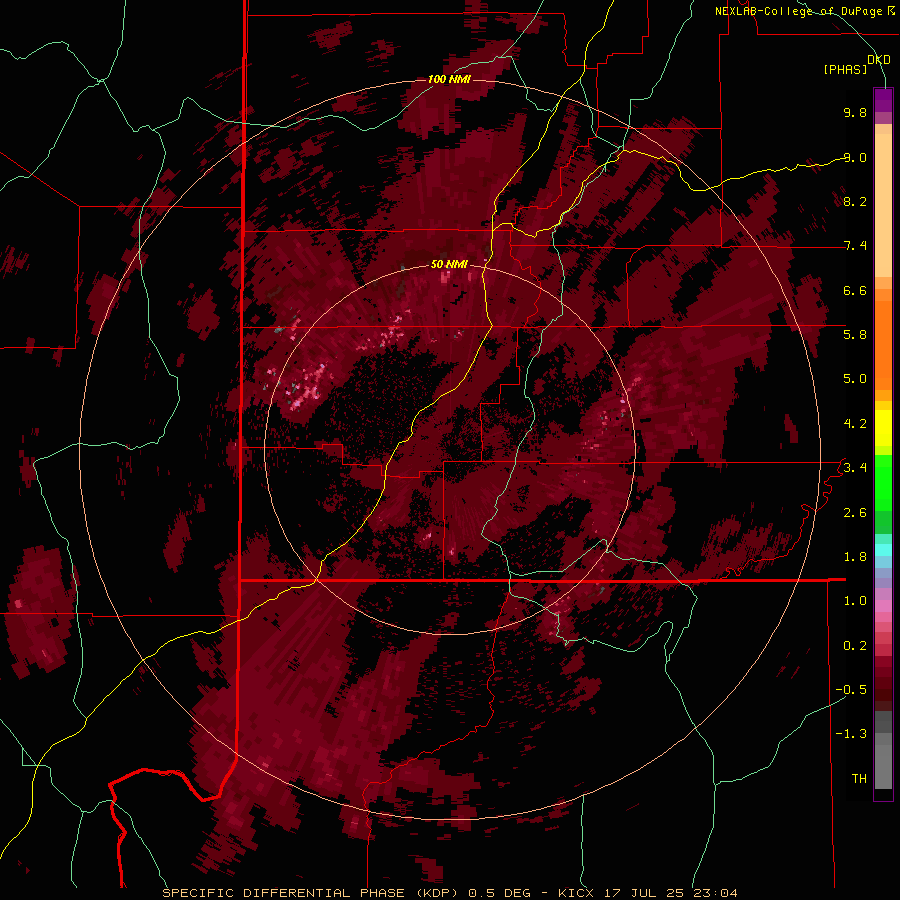Viewport: 900px width, 900px height.
Task: Pick the yellow color band in legend
Action: 883,428
